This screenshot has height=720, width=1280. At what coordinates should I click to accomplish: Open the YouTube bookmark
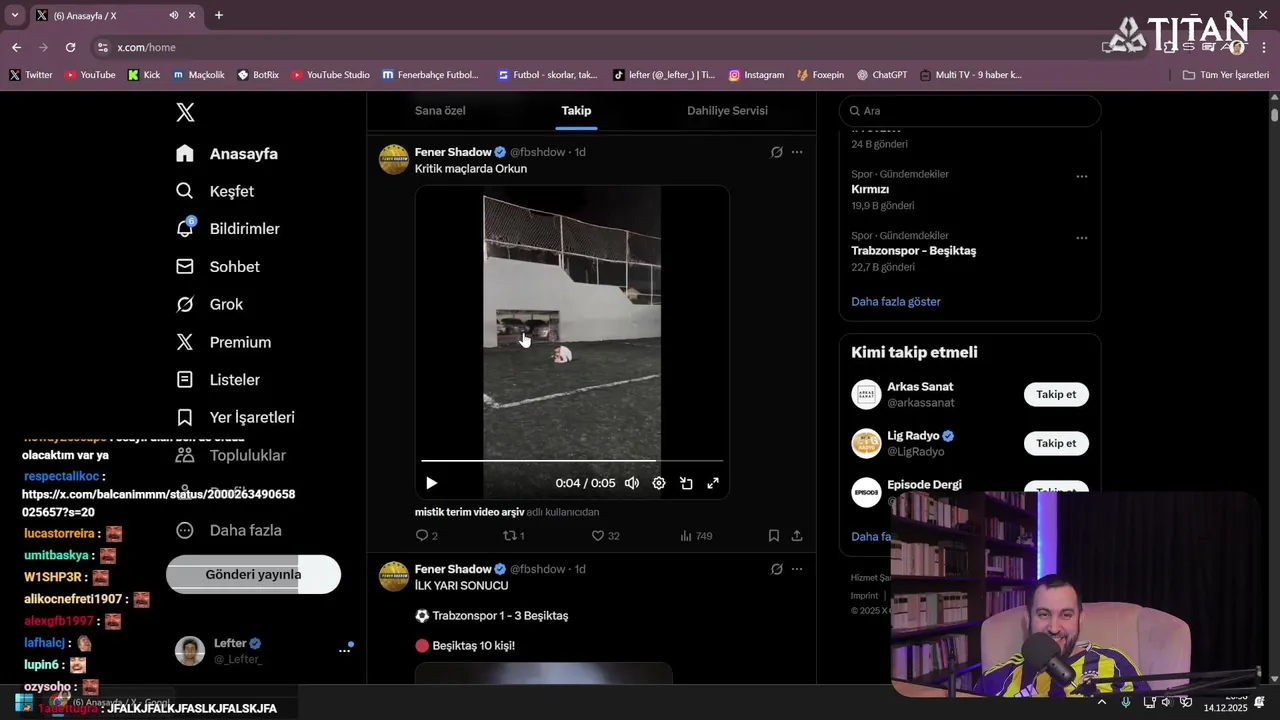point(90,75)
